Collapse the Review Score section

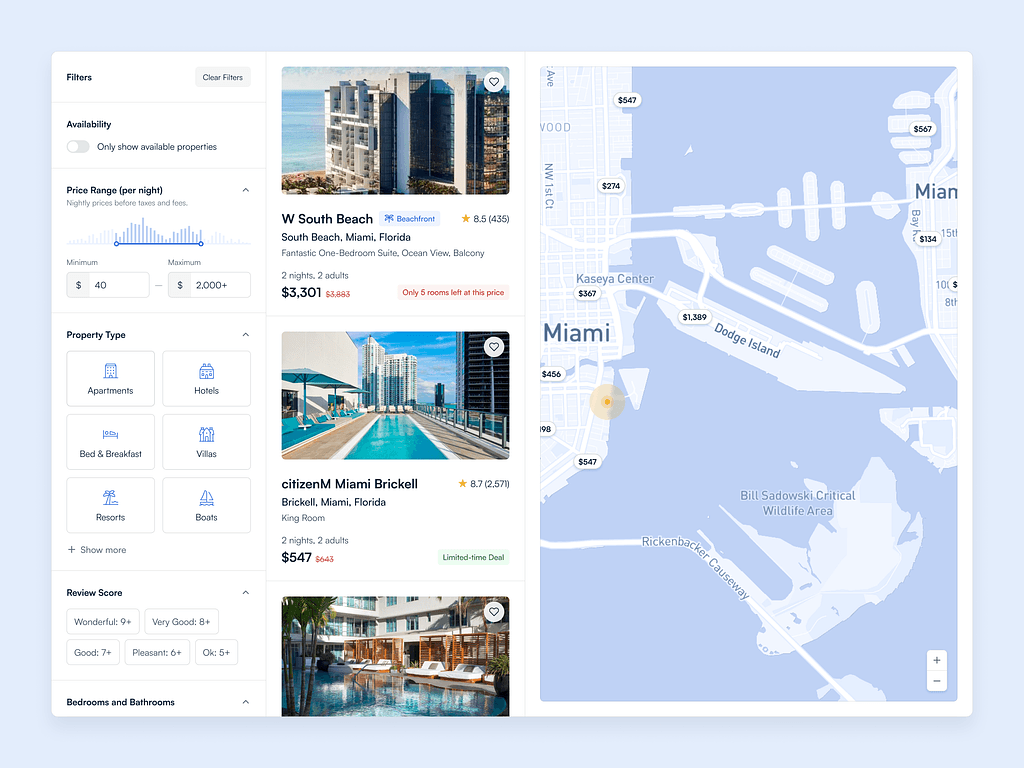pos(246,592)
